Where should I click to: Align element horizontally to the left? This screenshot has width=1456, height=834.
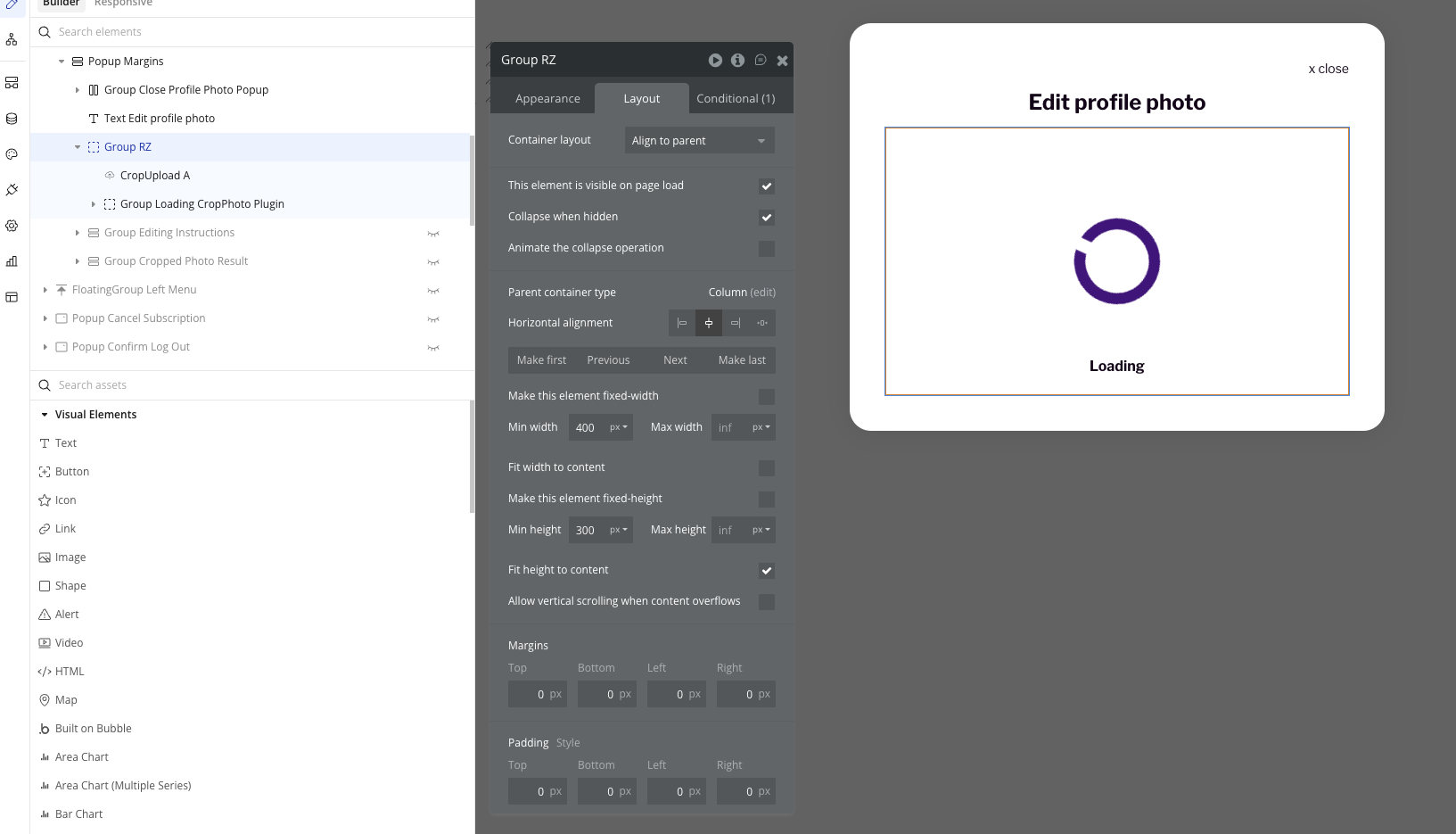682,323
